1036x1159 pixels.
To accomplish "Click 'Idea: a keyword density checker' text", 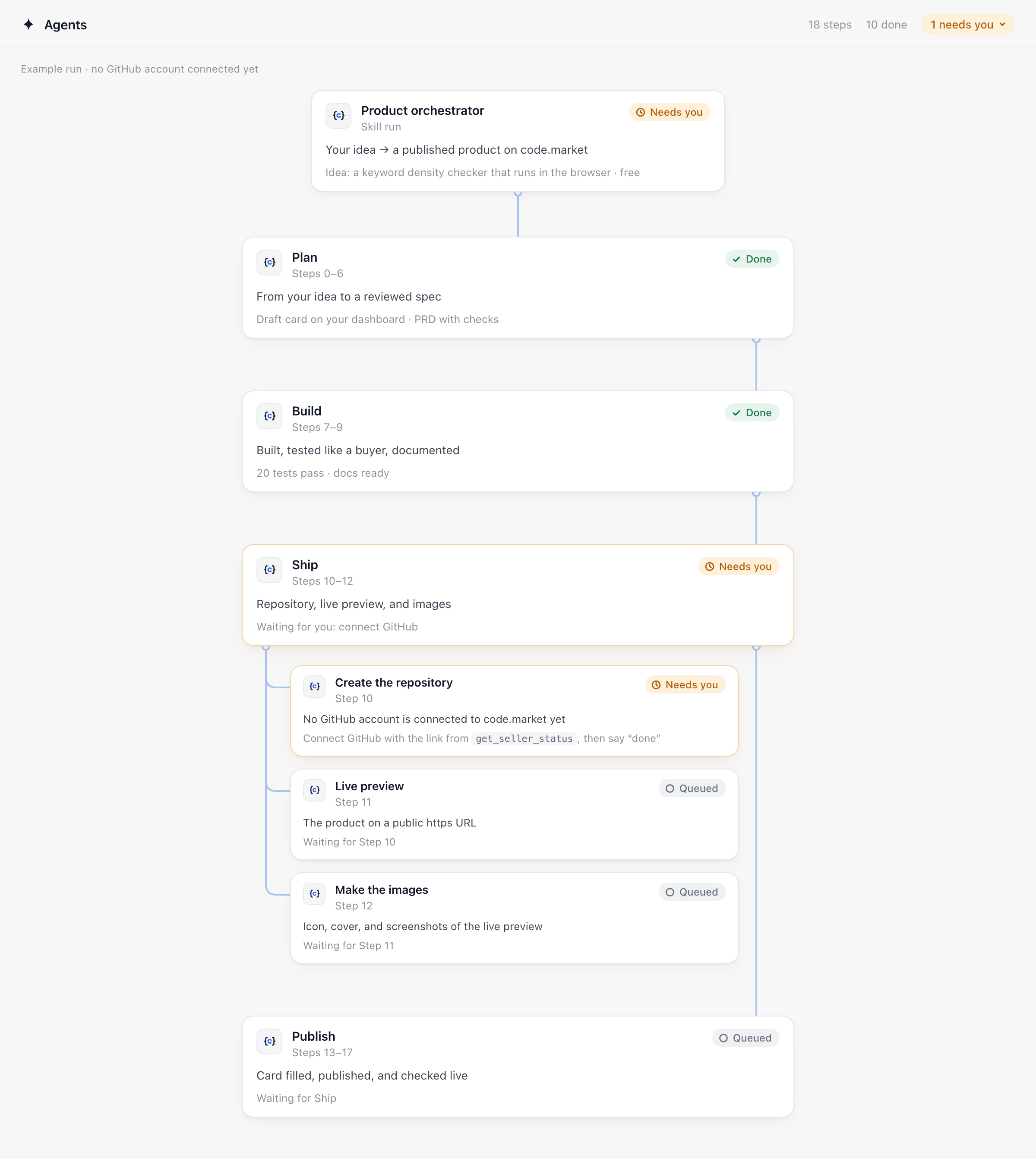I will click(x=482, y=173).
